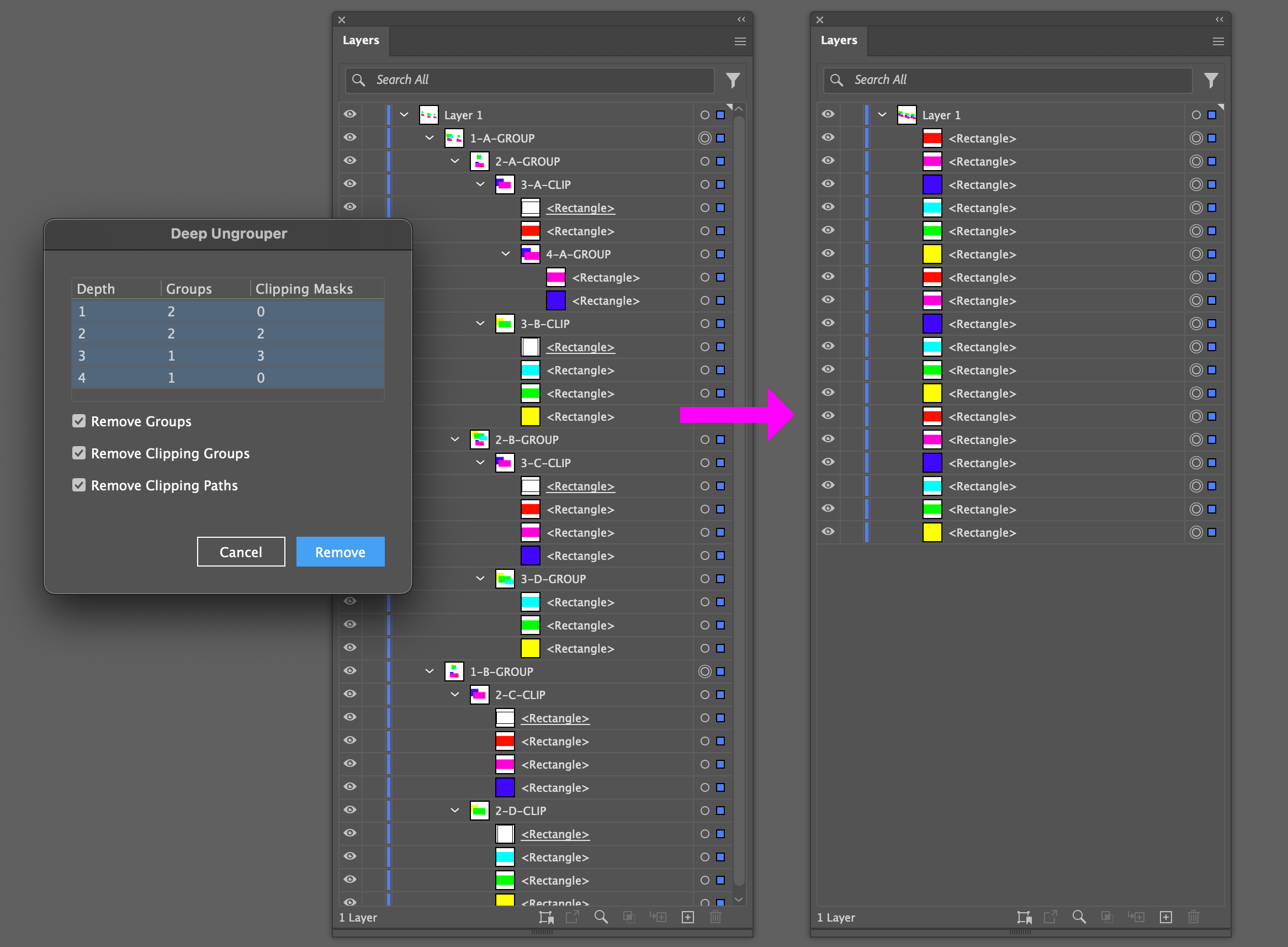Collapse the 2-C-CLIP entry
The image size is (1288, 947).
454,694
